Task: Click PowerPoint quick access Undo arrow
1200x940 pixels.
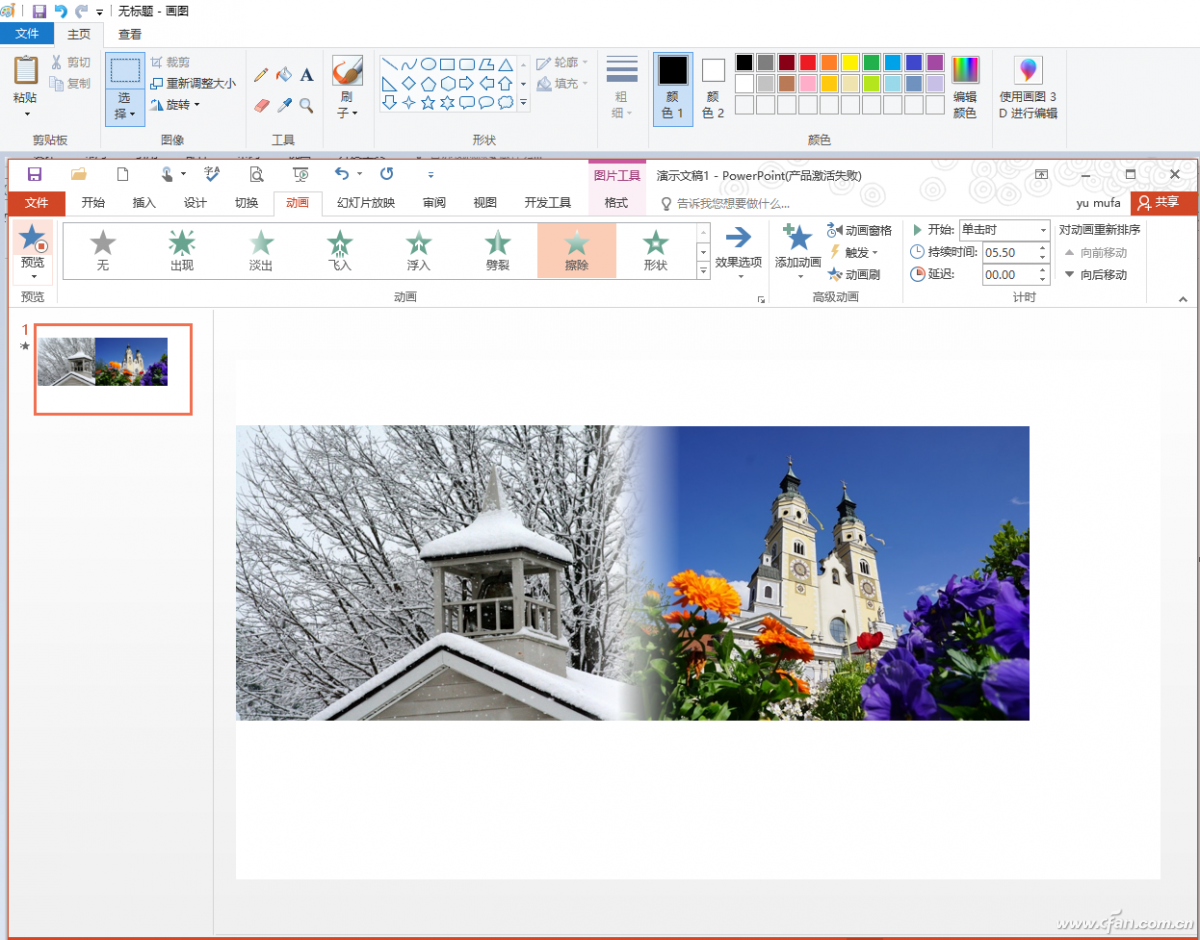Action: 342,174
